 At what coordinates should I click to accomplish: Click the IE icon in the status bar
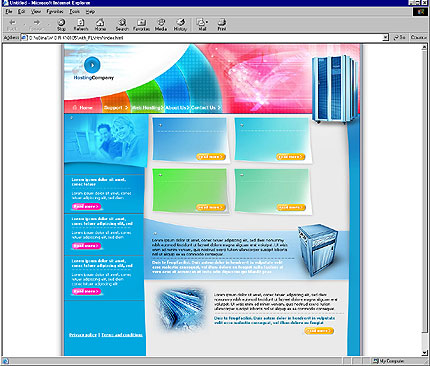[5, 361]
